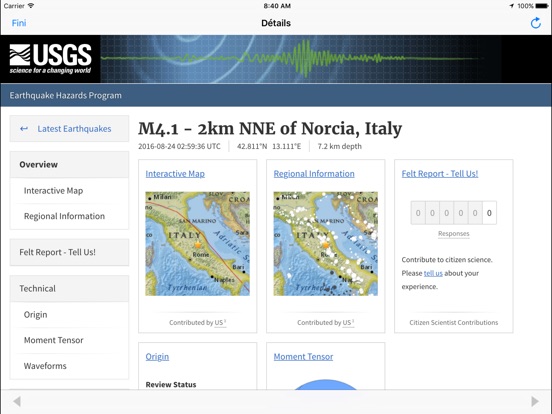Choose Moment Tensor in the sidebar
Viewport: 552px width, 414px height.
69,340
